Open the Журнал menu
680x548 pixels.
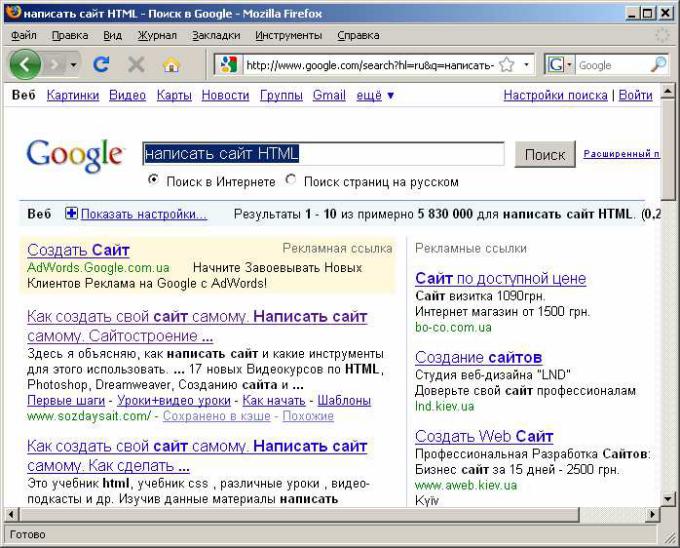(157, 35)
